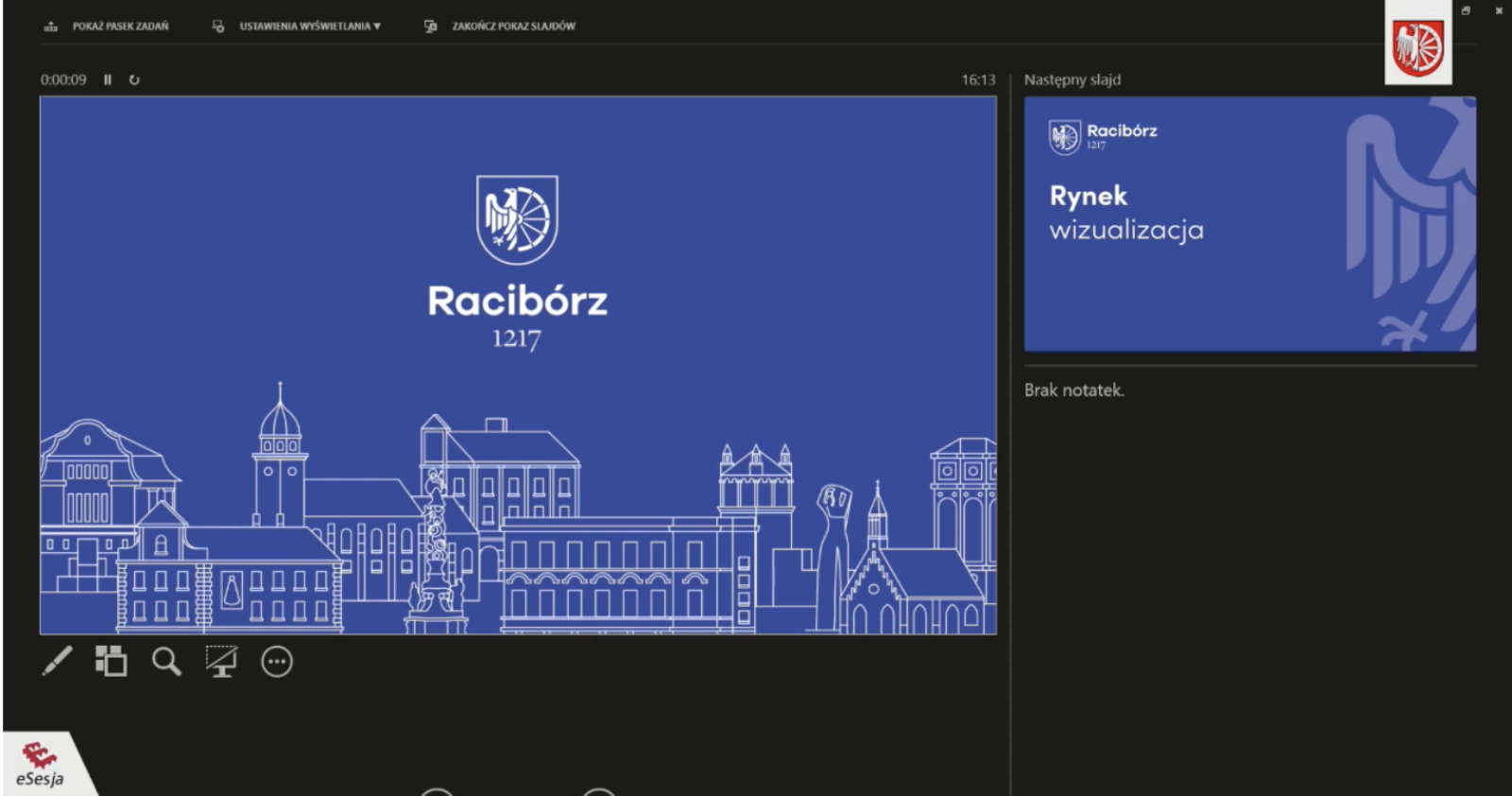Close the presenter view window

point(1499,11)
